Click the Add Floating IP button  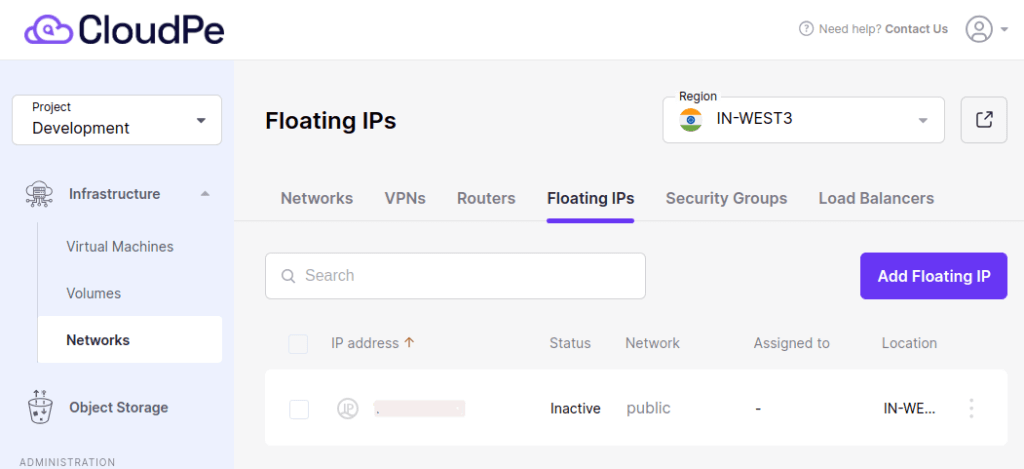point(933,276)
